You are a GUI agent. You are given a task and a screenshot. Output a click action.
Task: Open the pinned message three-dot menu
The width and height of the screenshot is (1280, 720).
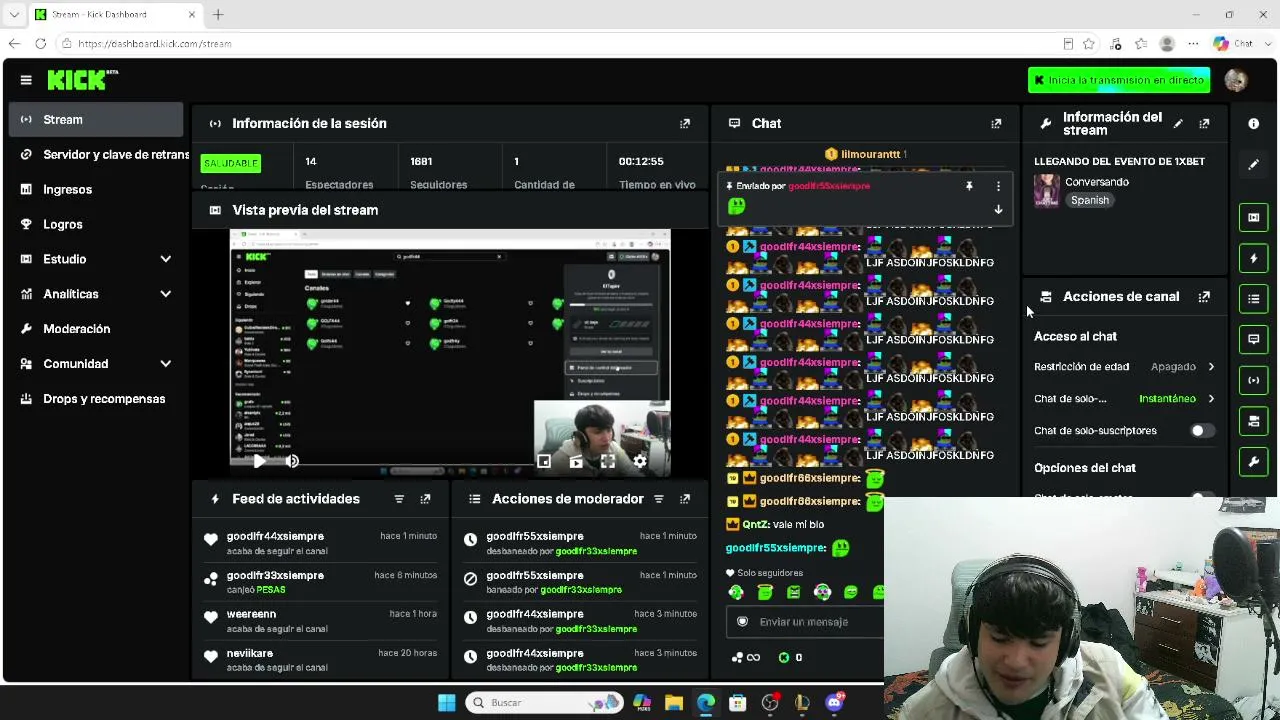tap(998, 186)
